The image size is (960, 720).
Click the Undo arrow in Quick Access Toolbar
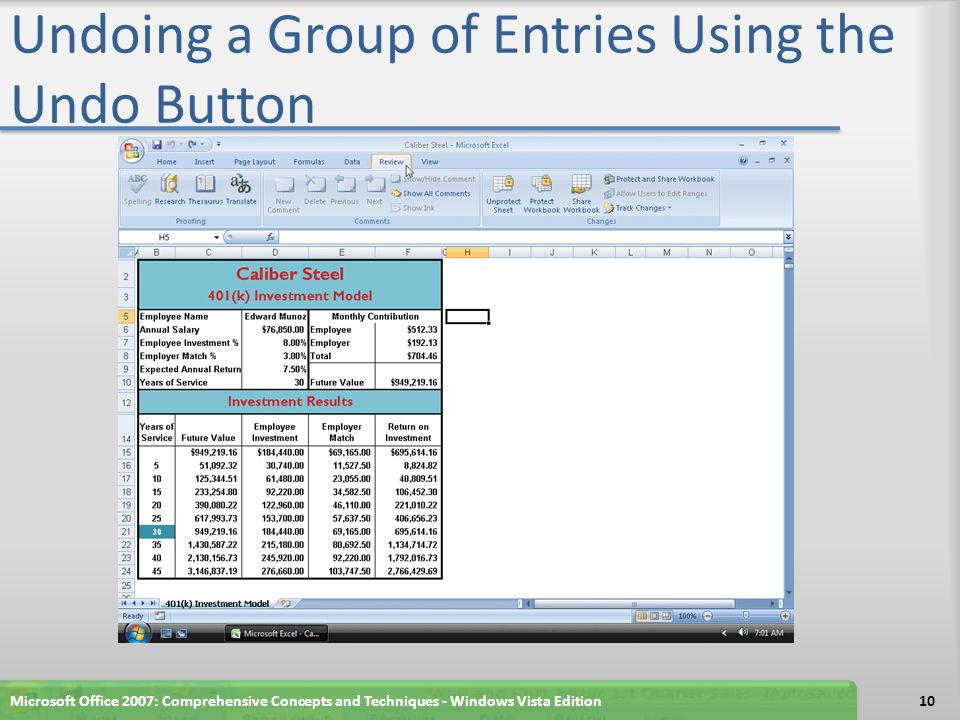171,144
